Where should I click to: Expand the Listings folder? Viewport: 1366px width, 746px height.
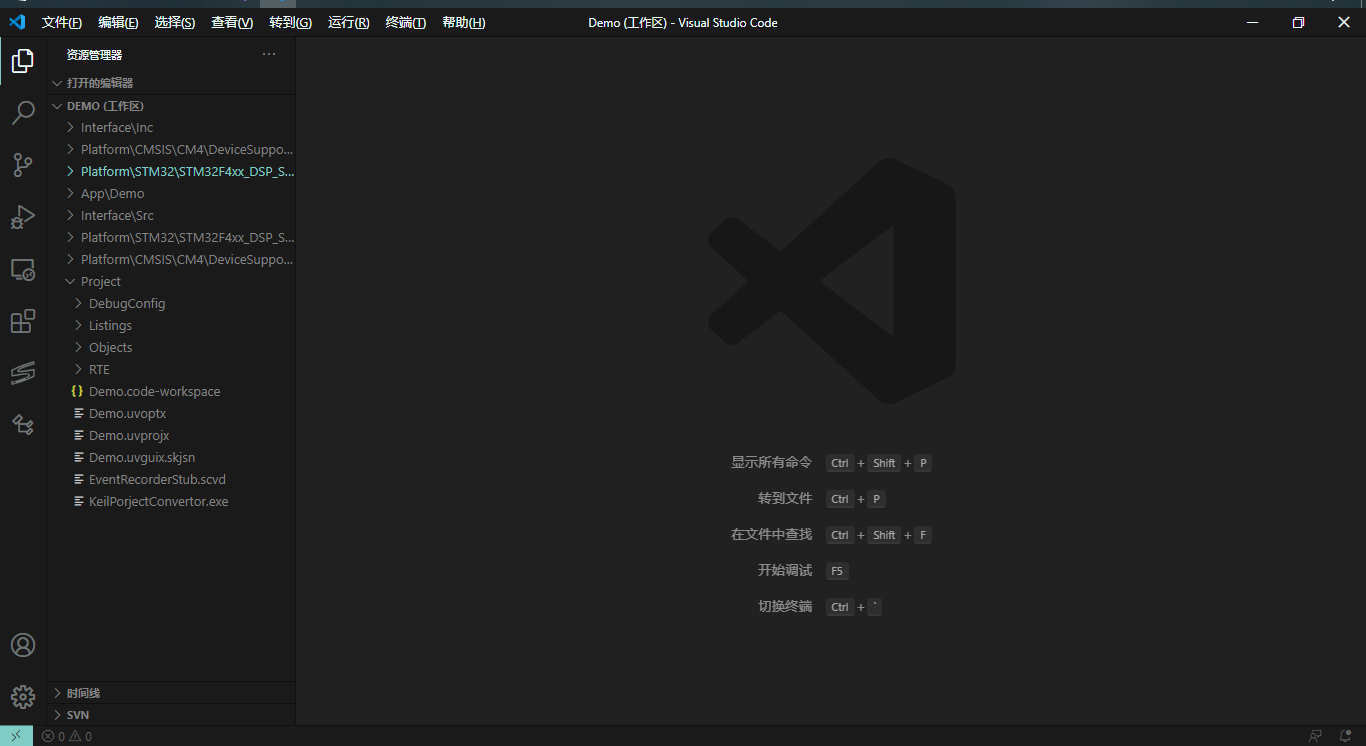[x=171, y=326]
